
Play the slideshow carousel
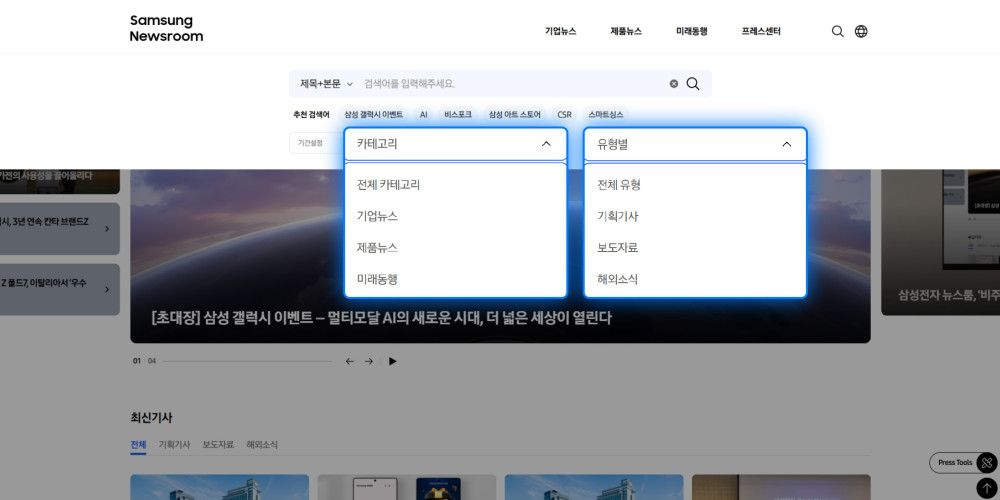point(392,361)
